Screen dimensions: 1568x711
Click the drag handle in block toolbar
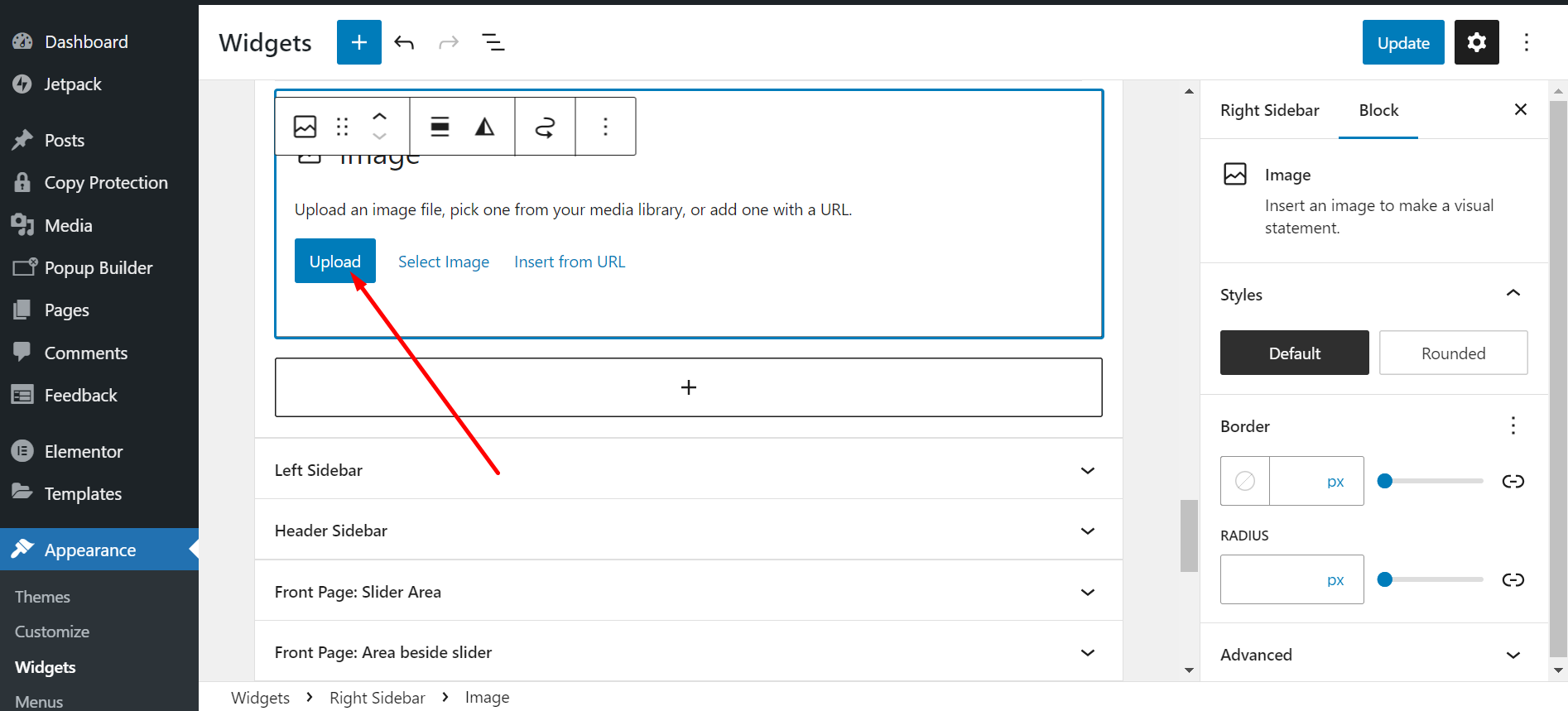pos(342,127)
